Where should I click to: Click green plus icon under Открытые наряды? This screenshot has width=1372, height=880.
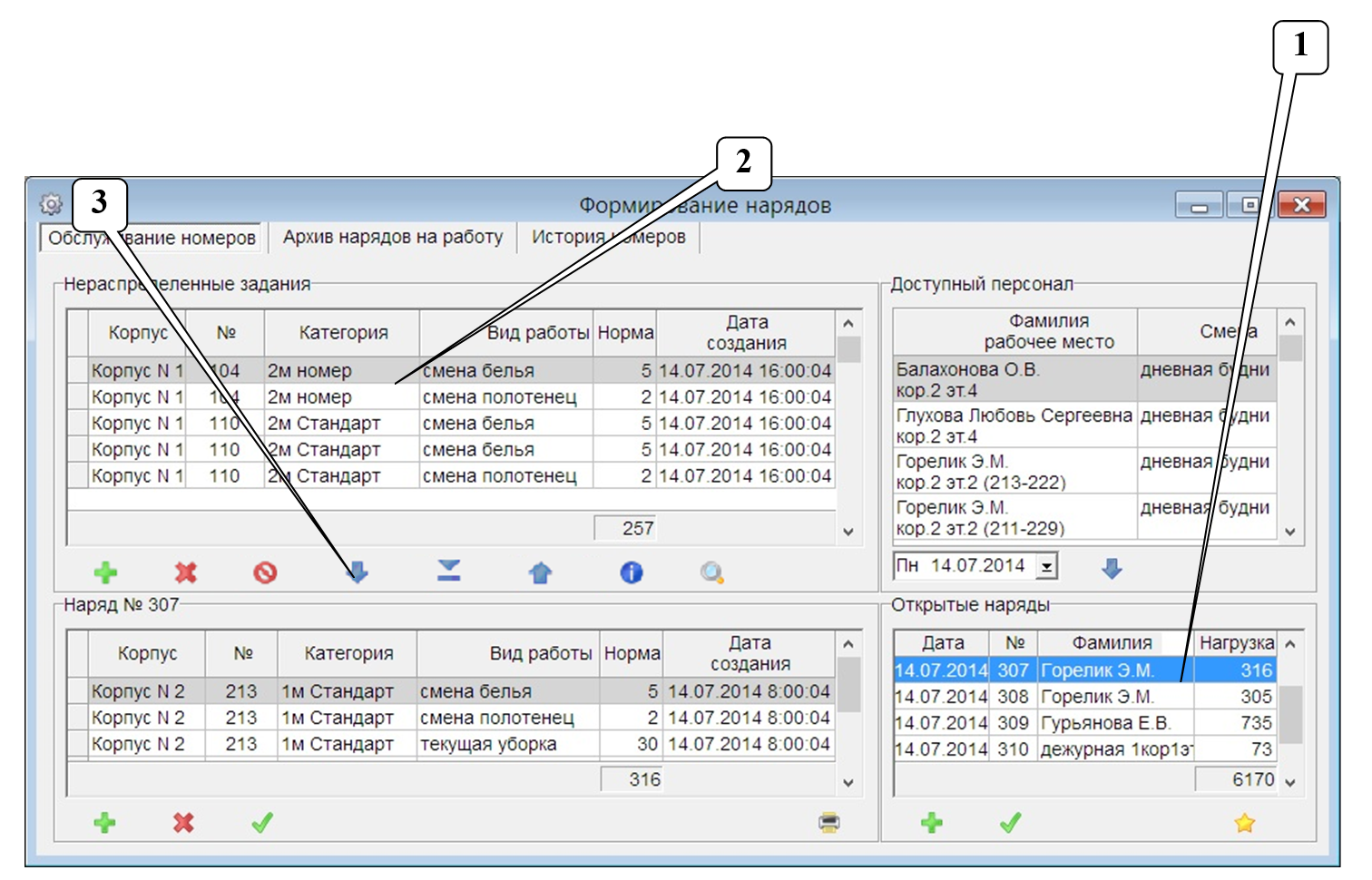[x=932, y=823]
